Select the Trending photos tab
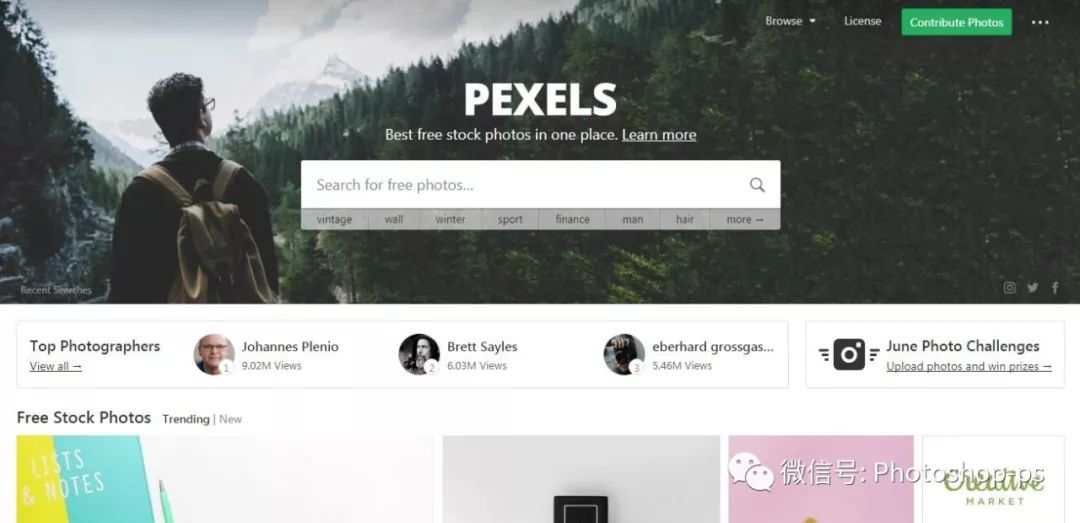The height and width of the screenshot is (523, 1080). (x=186, y=419)
